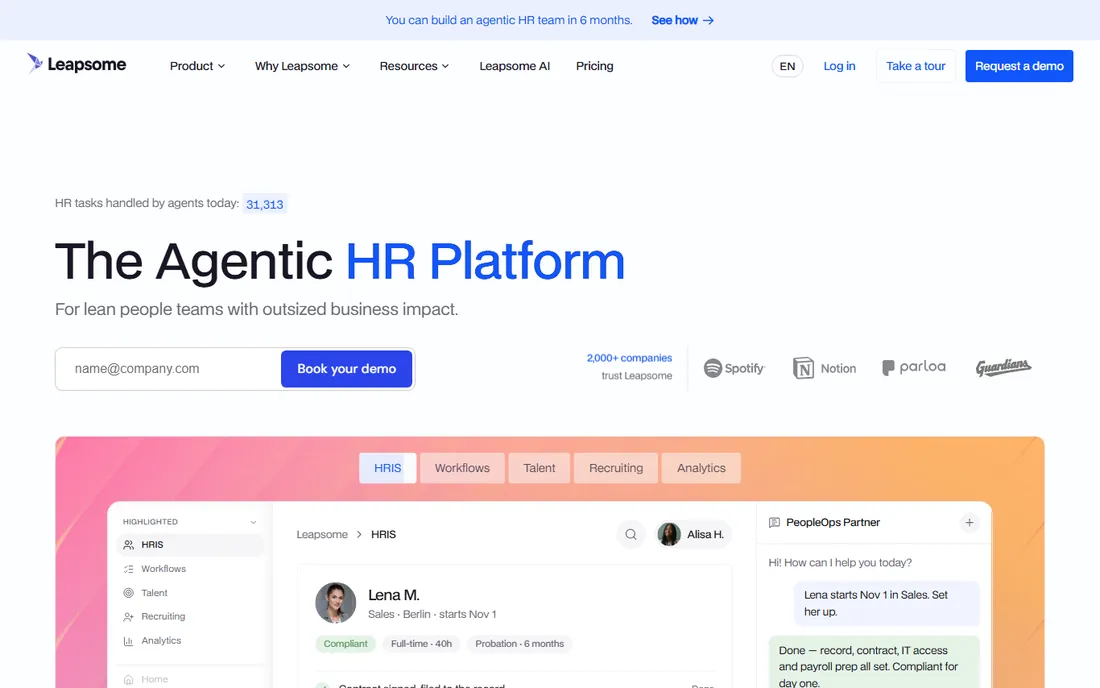Switch to the Analytics tab

pos(701,468)
